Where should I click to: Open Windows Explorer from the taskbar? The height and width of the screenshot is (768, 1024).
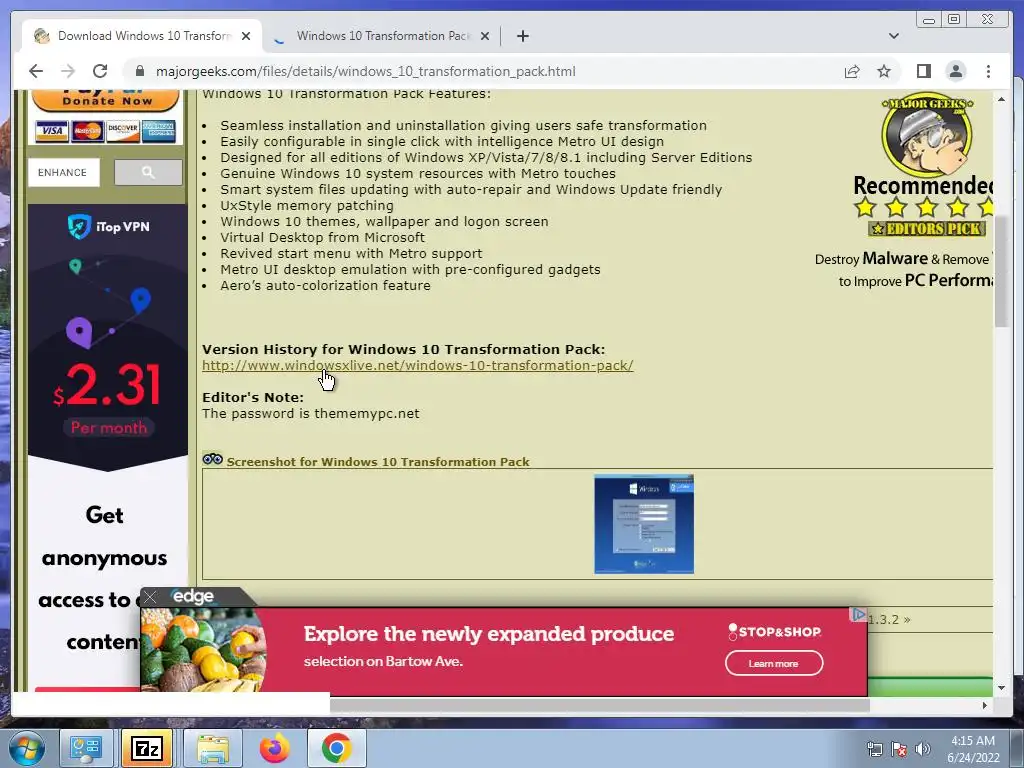pos(213,748)
